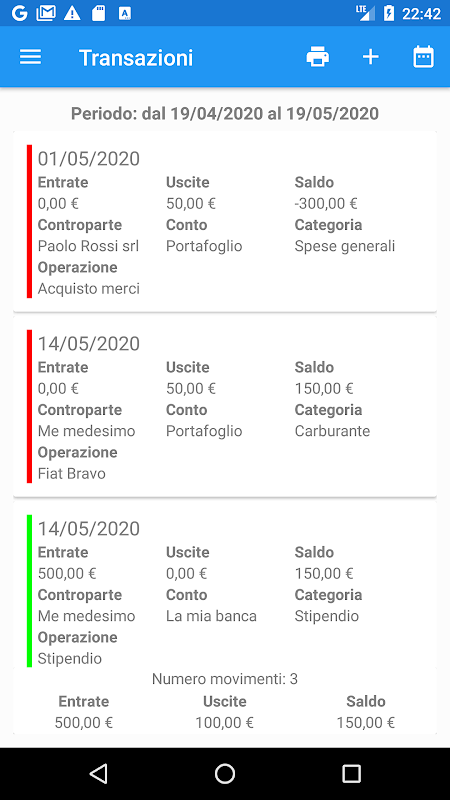Open recent apps square button
The image size is (450, 800).
(351, 773)
